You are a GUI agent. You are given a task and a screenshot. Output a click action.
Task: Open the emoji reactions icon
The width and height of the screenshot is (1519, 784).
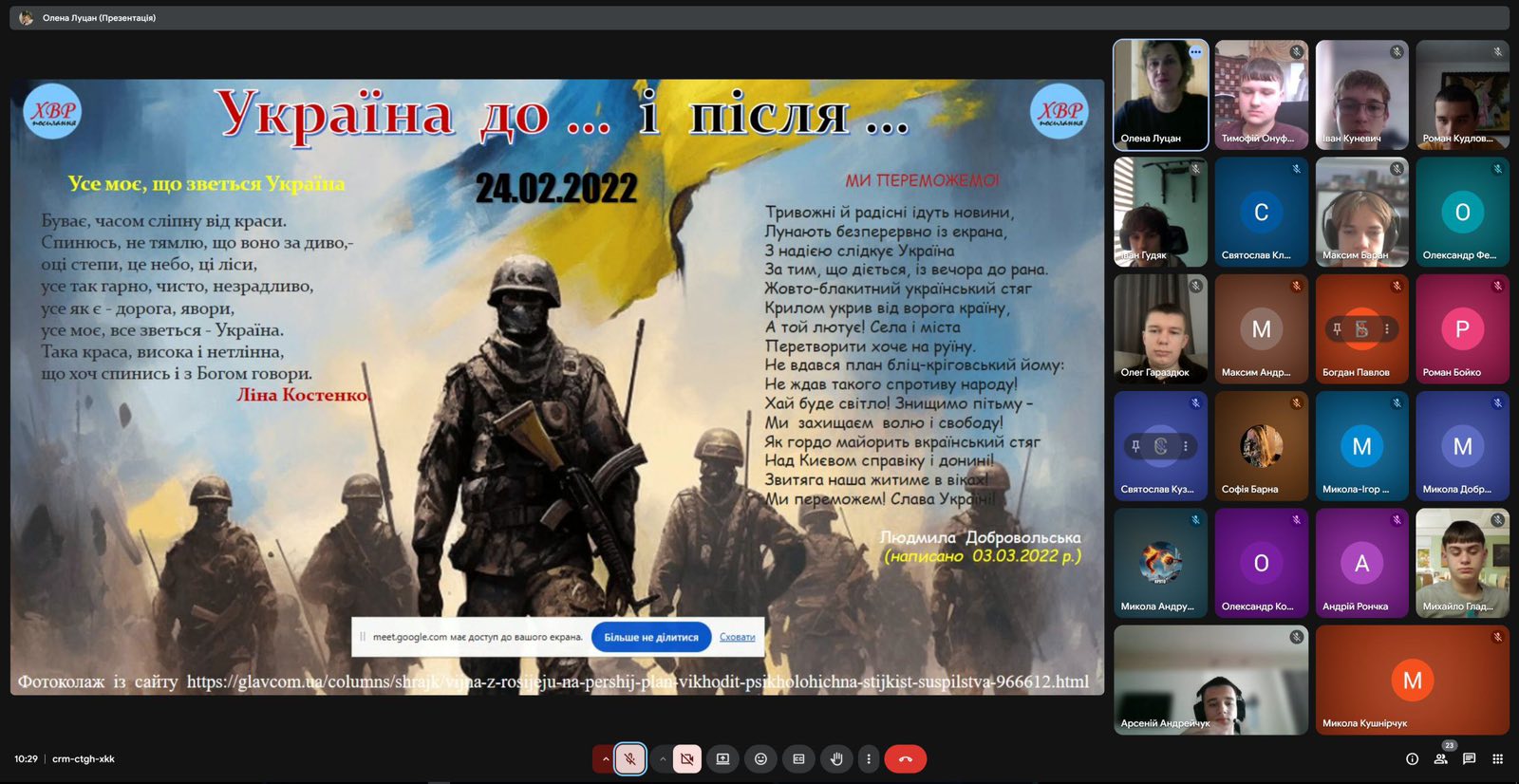(760, 759)
